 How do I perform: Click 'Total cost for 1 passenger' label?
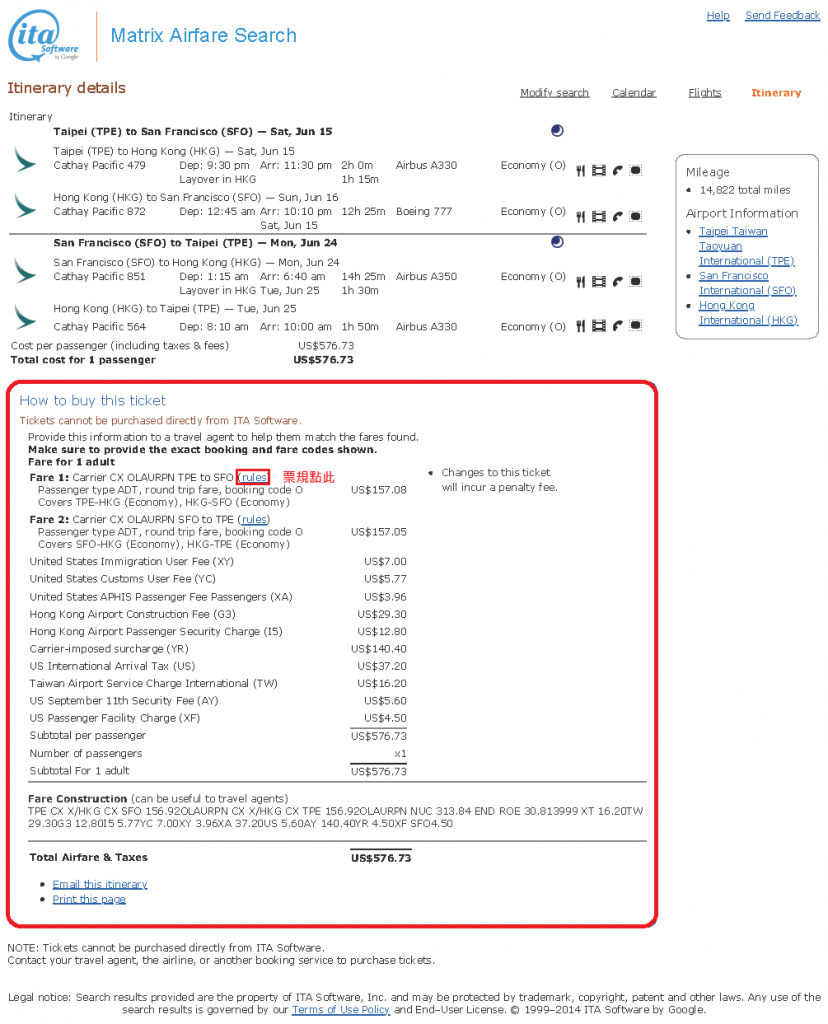84,360
